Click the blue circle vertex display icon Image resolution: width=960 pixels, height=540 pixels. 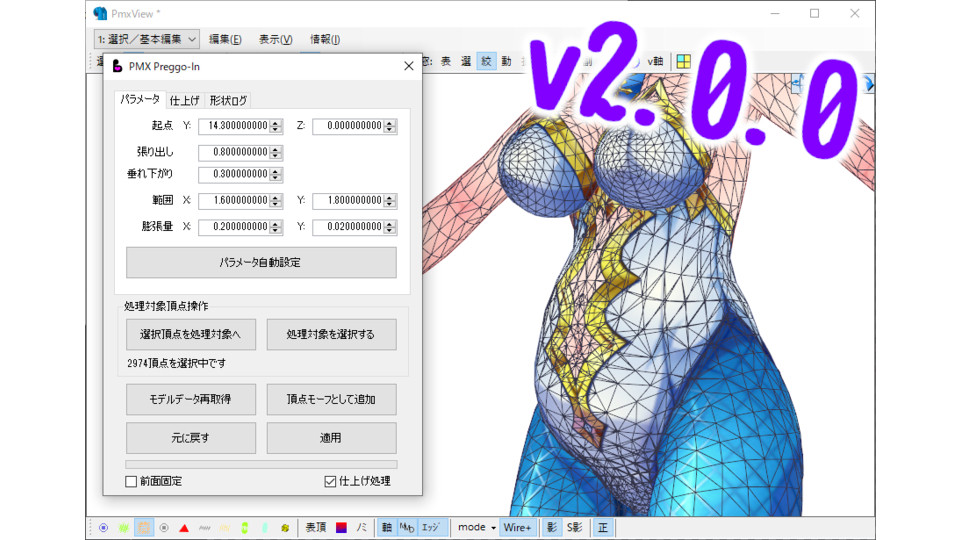pos(103,527)
